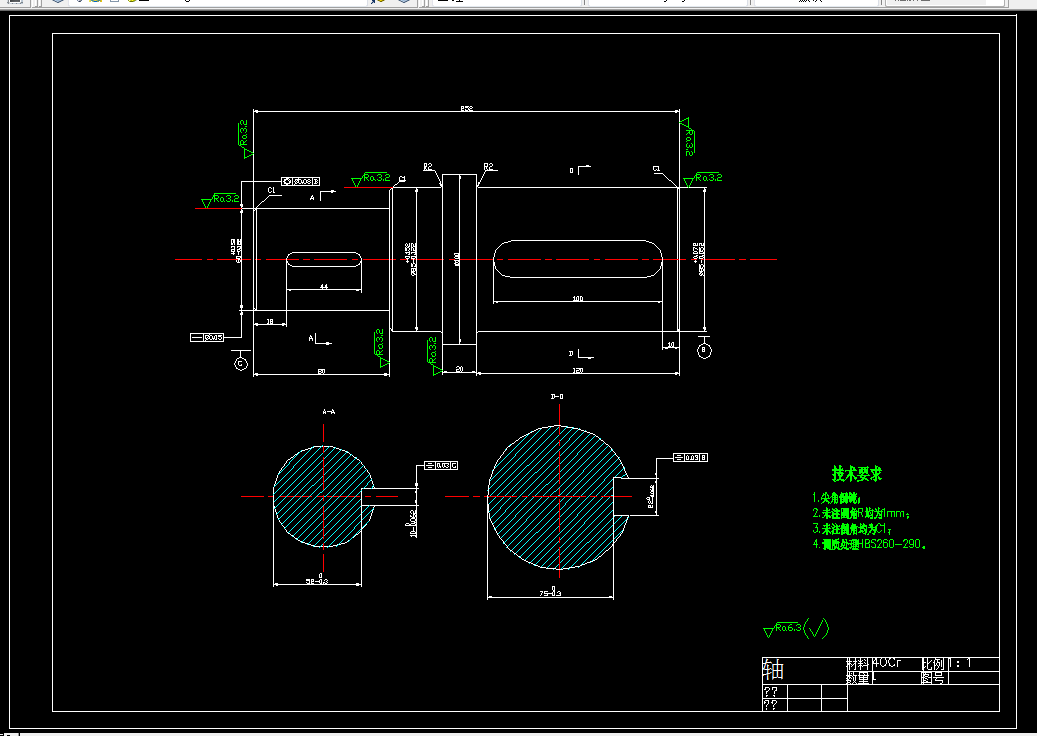Pick the Ra6.3 general roughness symbol

click(x=783, y=630)
